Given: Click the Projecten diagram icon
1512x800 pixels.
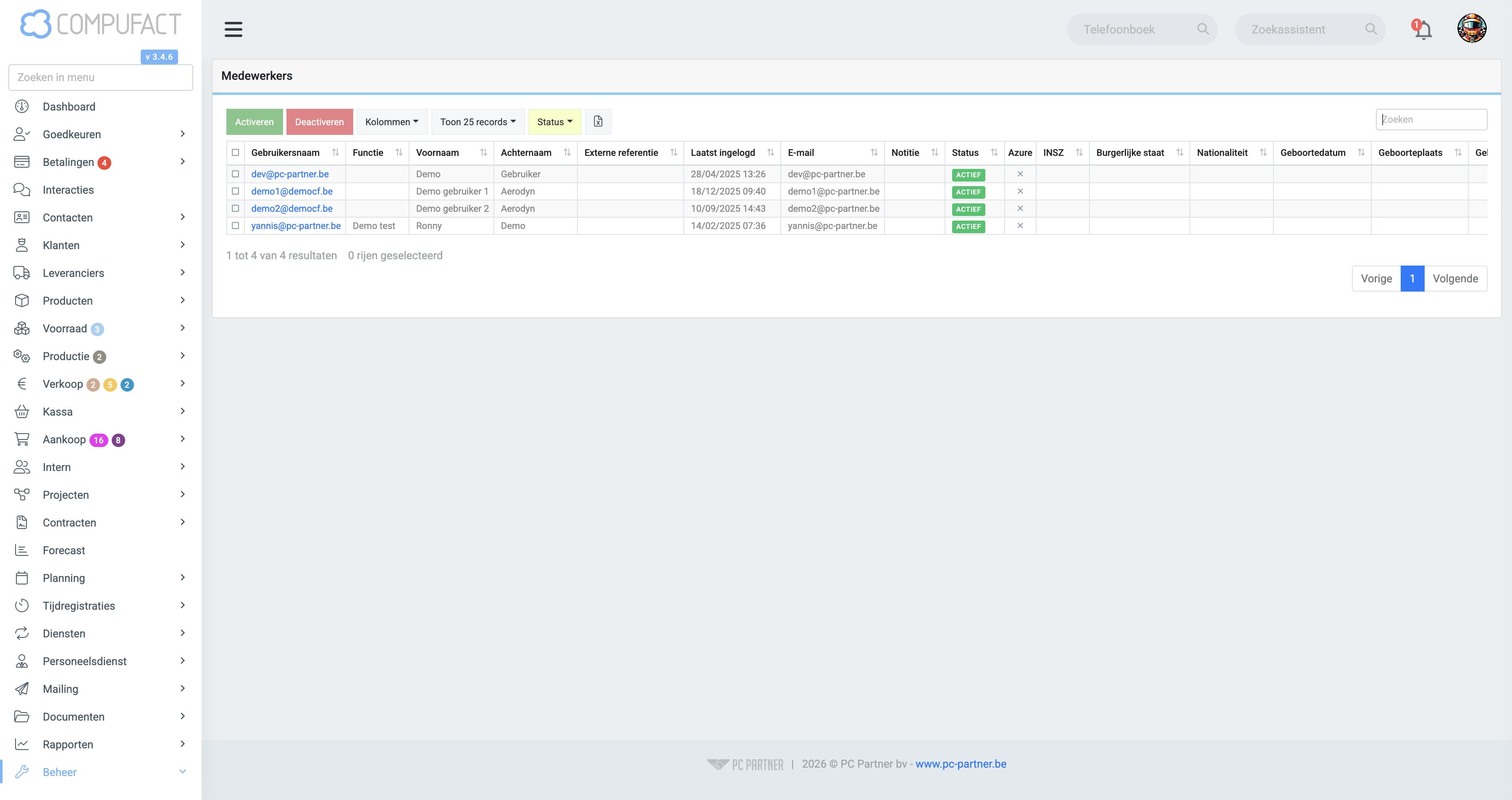Looking at the screenshot, I should click(x=22, y=495).
